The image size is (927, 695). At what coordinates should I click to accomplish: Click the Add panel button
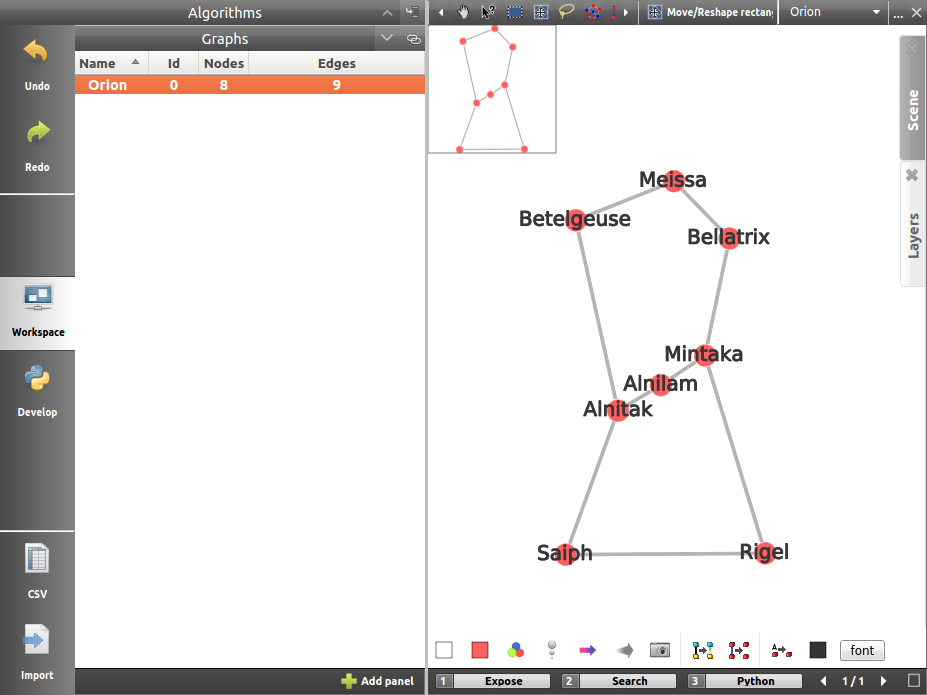[x=377, y=681]
